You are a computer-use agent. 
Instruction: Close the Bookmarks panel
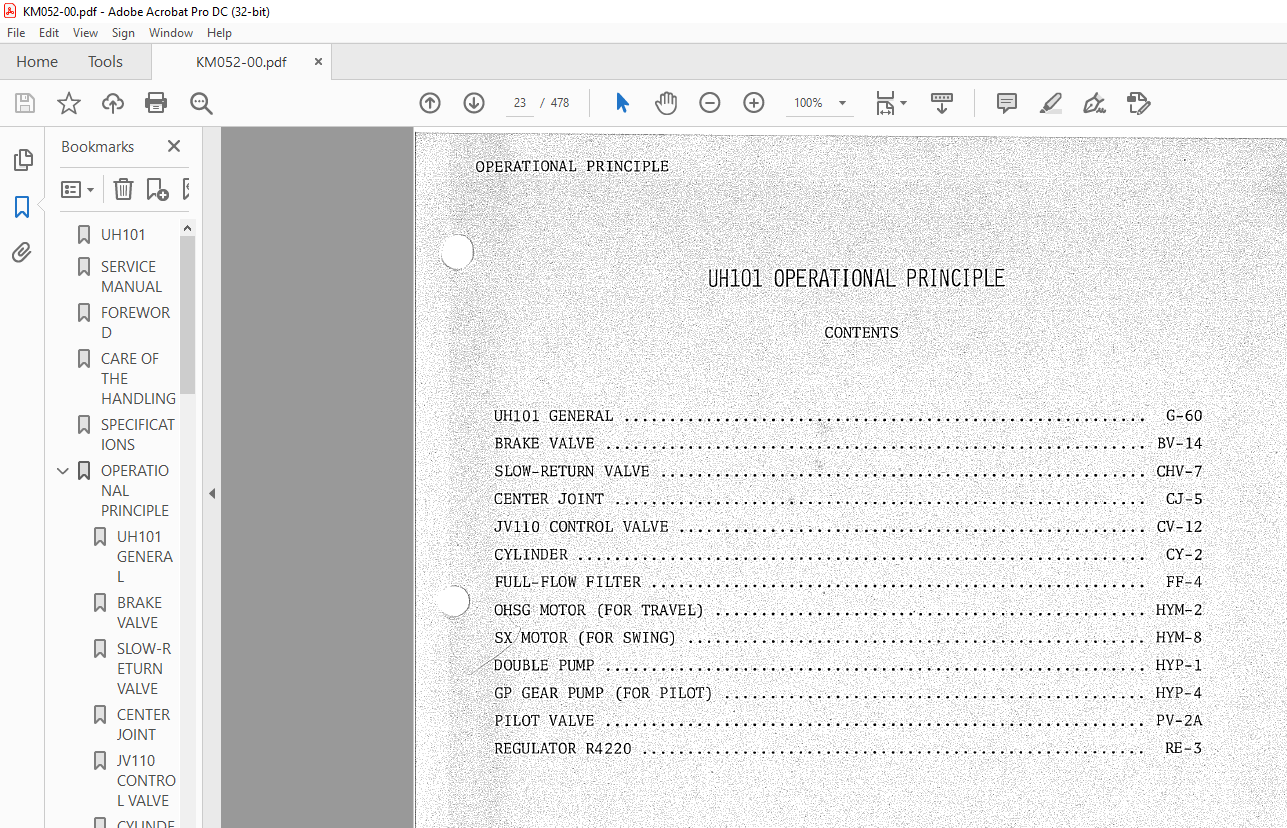click(174, 146)
